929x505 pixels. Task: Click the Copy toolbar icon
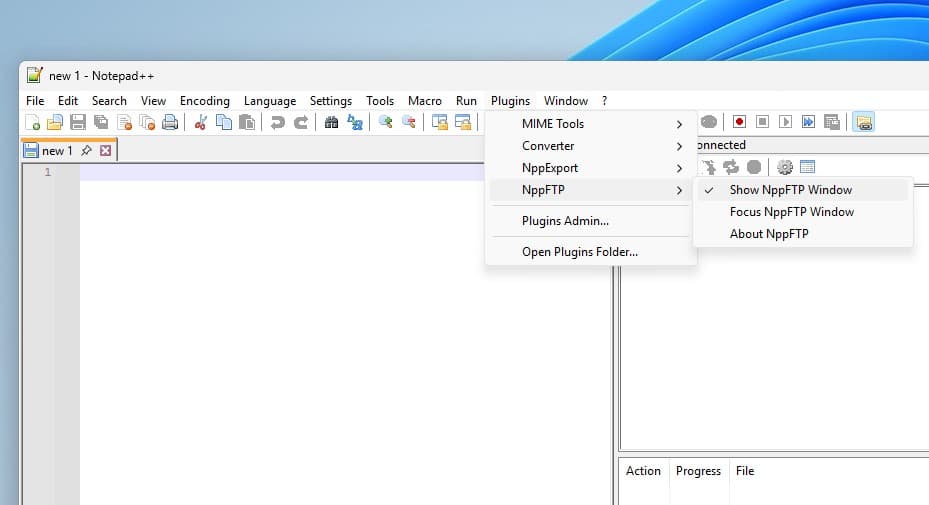pyautogui.click(x=224, y=122)
